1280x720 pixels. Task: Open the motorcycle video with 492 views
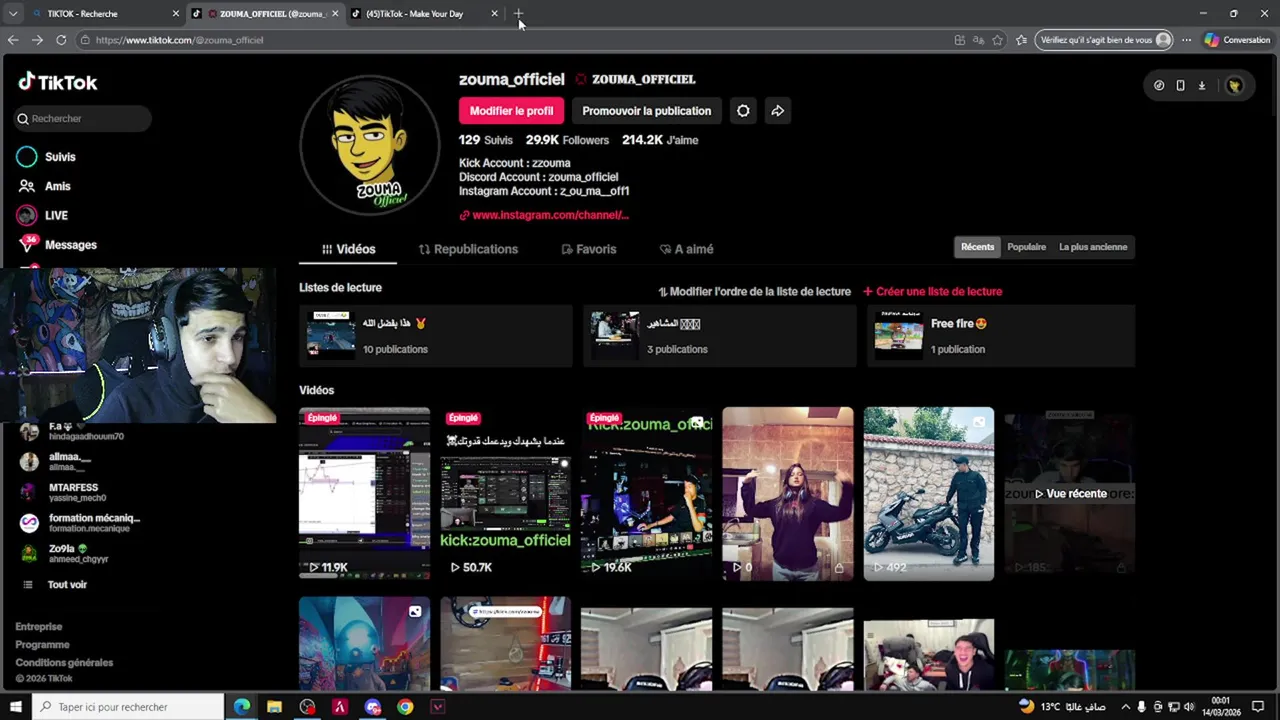929,493
